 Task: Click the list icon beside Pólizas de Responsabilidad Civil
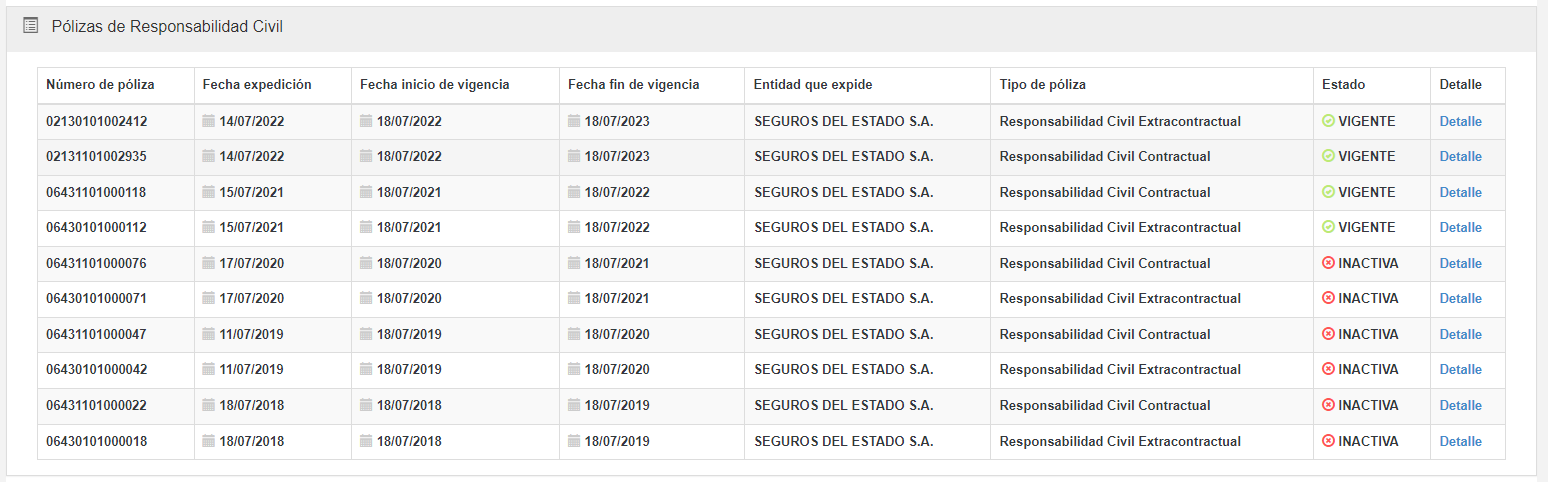point(31,26)
